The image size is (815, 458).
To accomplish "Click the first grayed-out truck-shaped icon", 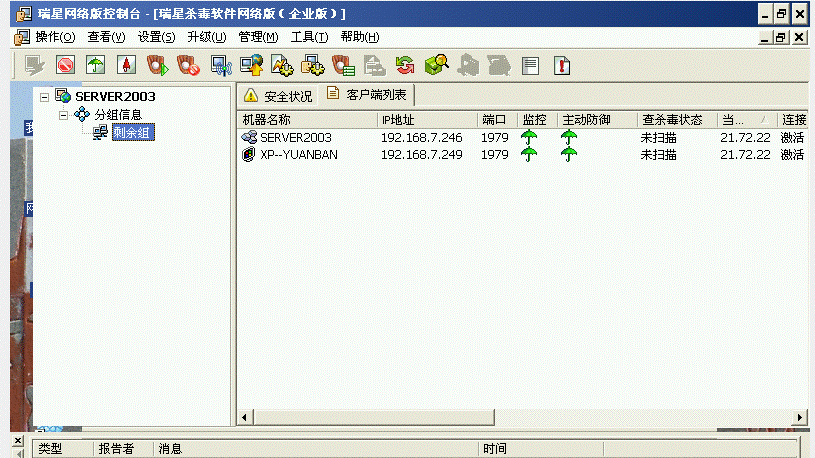I will (468, 66).
